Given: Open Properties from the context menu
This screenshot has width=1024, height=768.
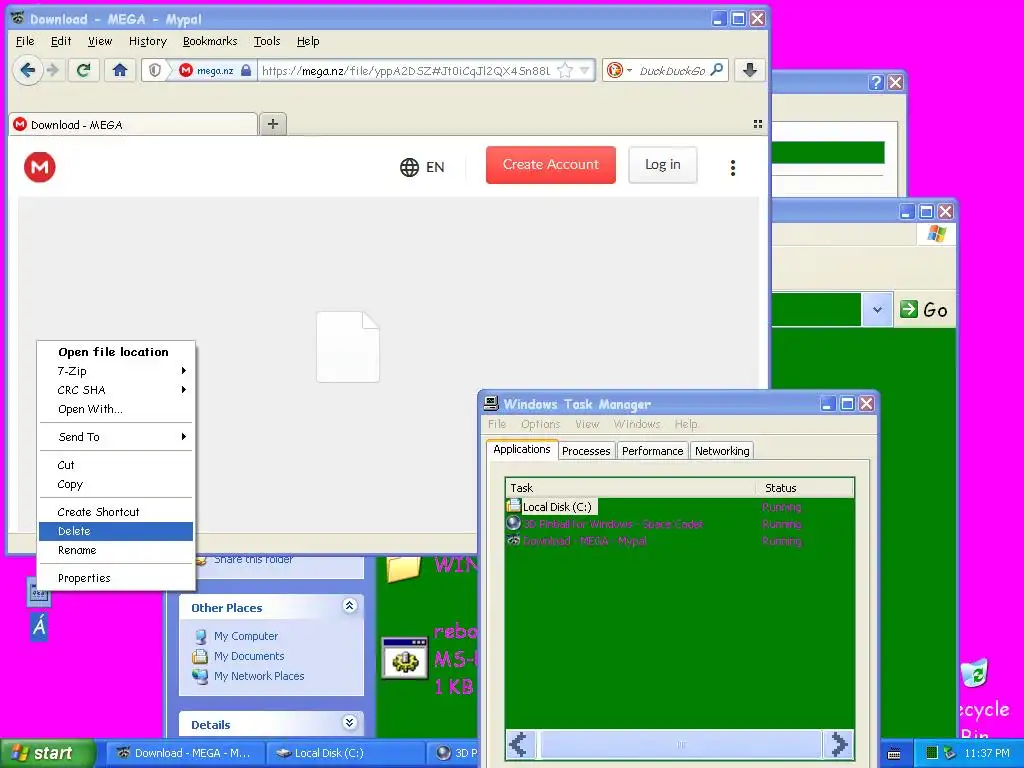Looking at the screenshot, I should (116, 578).
